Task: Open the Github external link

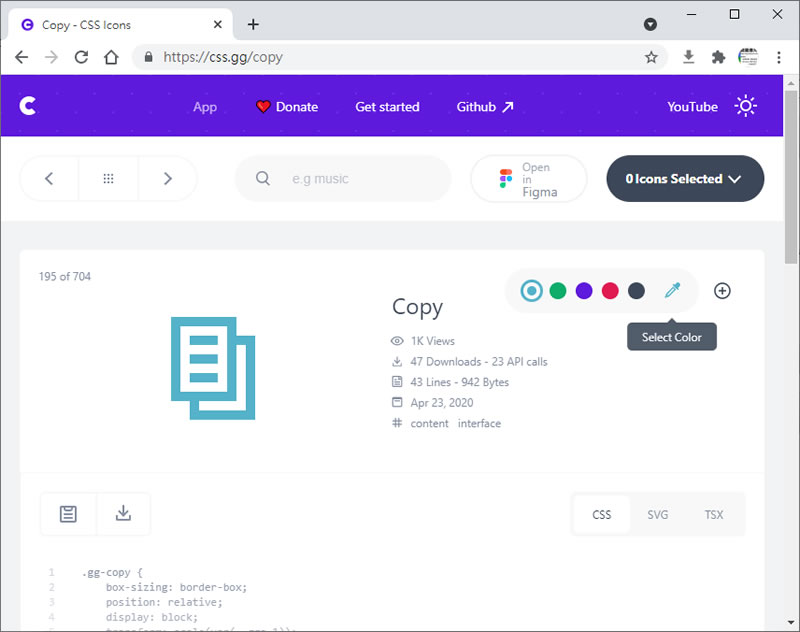Action: (x=485, y=107)
